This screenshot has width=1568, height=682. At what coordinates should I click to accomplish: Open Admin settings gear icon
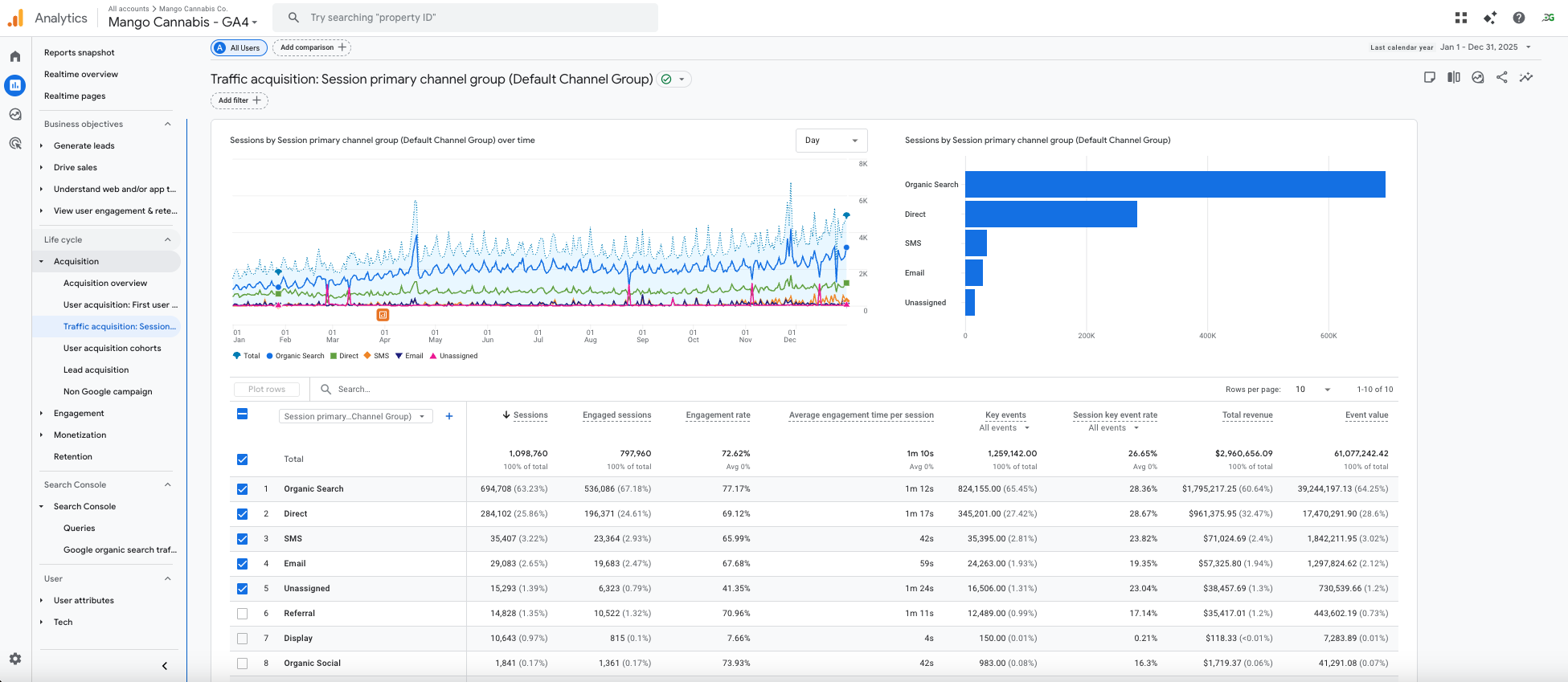(15, 658)
